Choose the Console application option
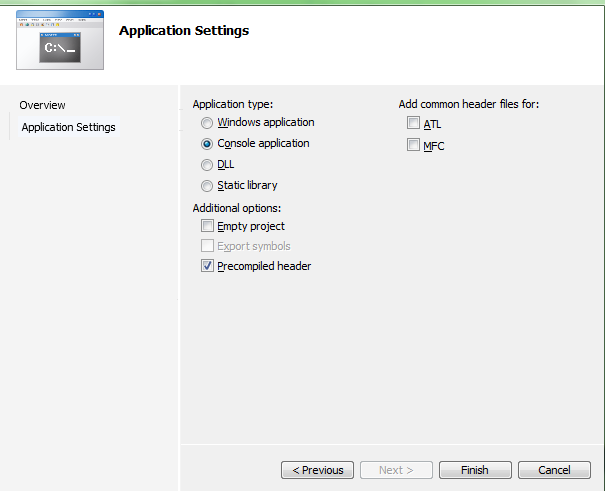The height and width of the screenshot is (491, 605). coord(207,144)
